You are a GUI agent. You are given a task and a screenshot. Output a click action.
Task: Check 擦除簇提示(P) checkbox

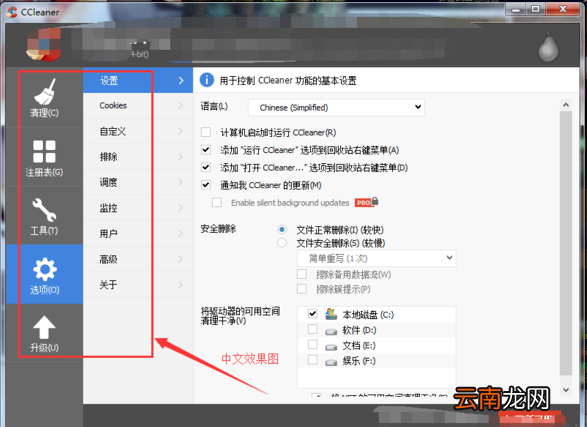pyautogui.click(x=302, y=289)
